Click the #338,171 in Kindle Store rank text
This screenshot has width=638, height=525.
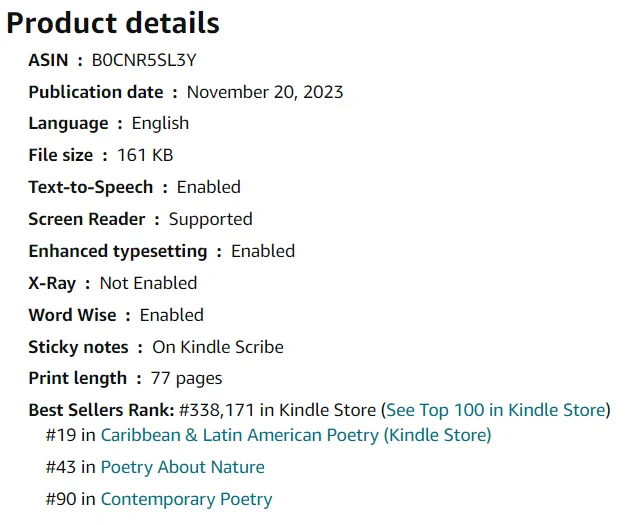pos(277,410)
